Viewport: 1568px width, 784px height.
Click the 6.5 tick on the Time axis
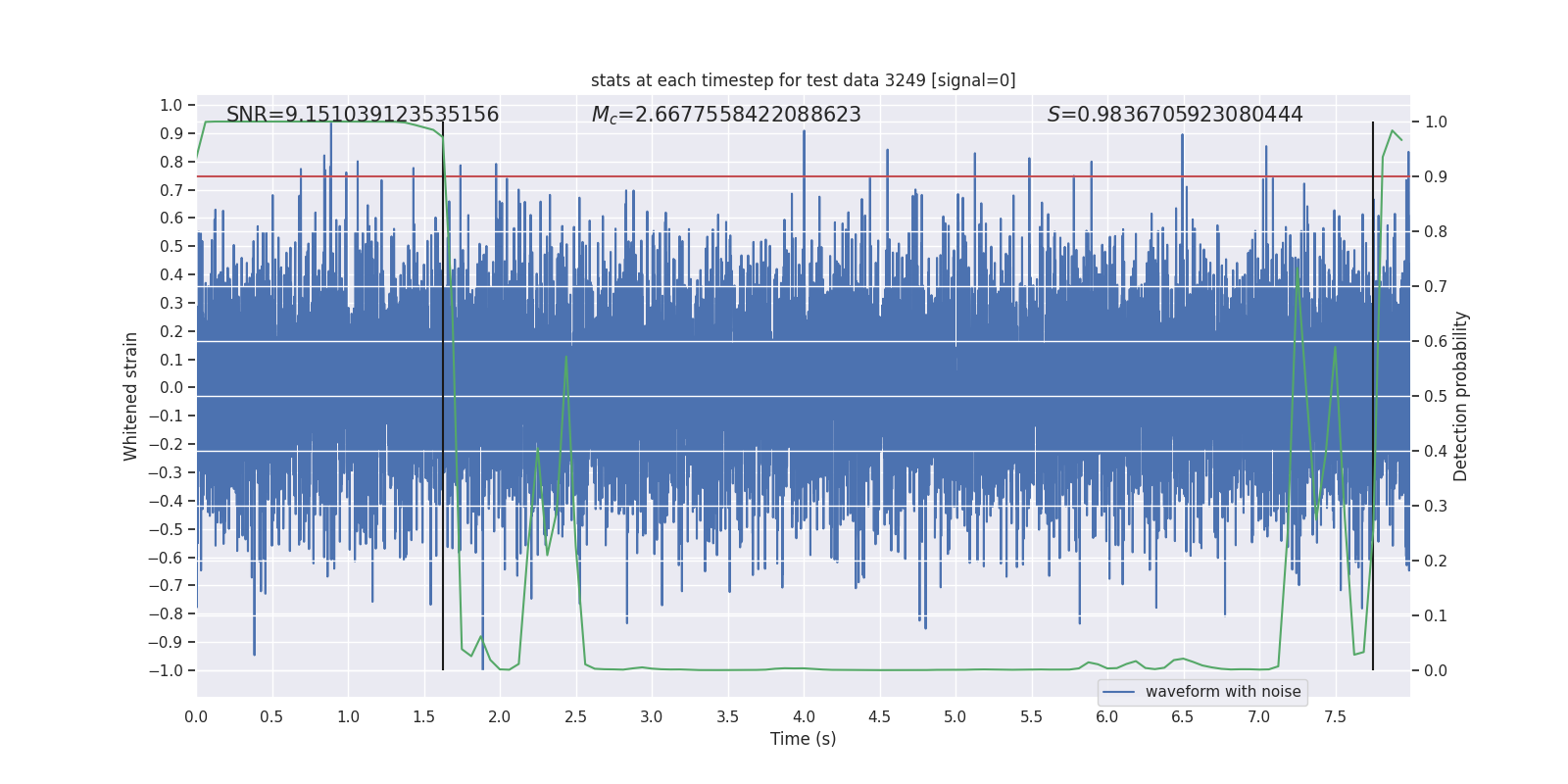pos(1183,716)
